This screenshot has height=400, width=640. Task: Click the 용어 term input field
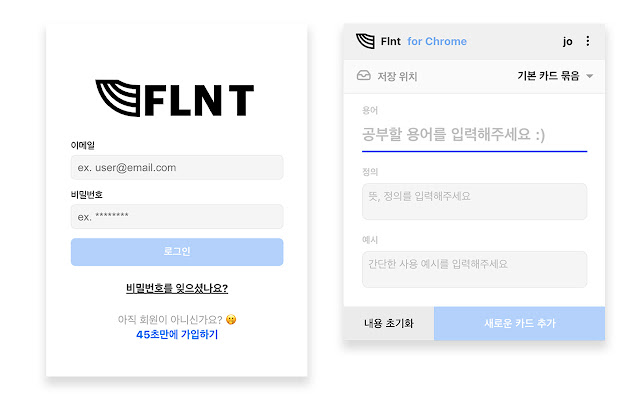pyautogui.click(x=474, y=135)
